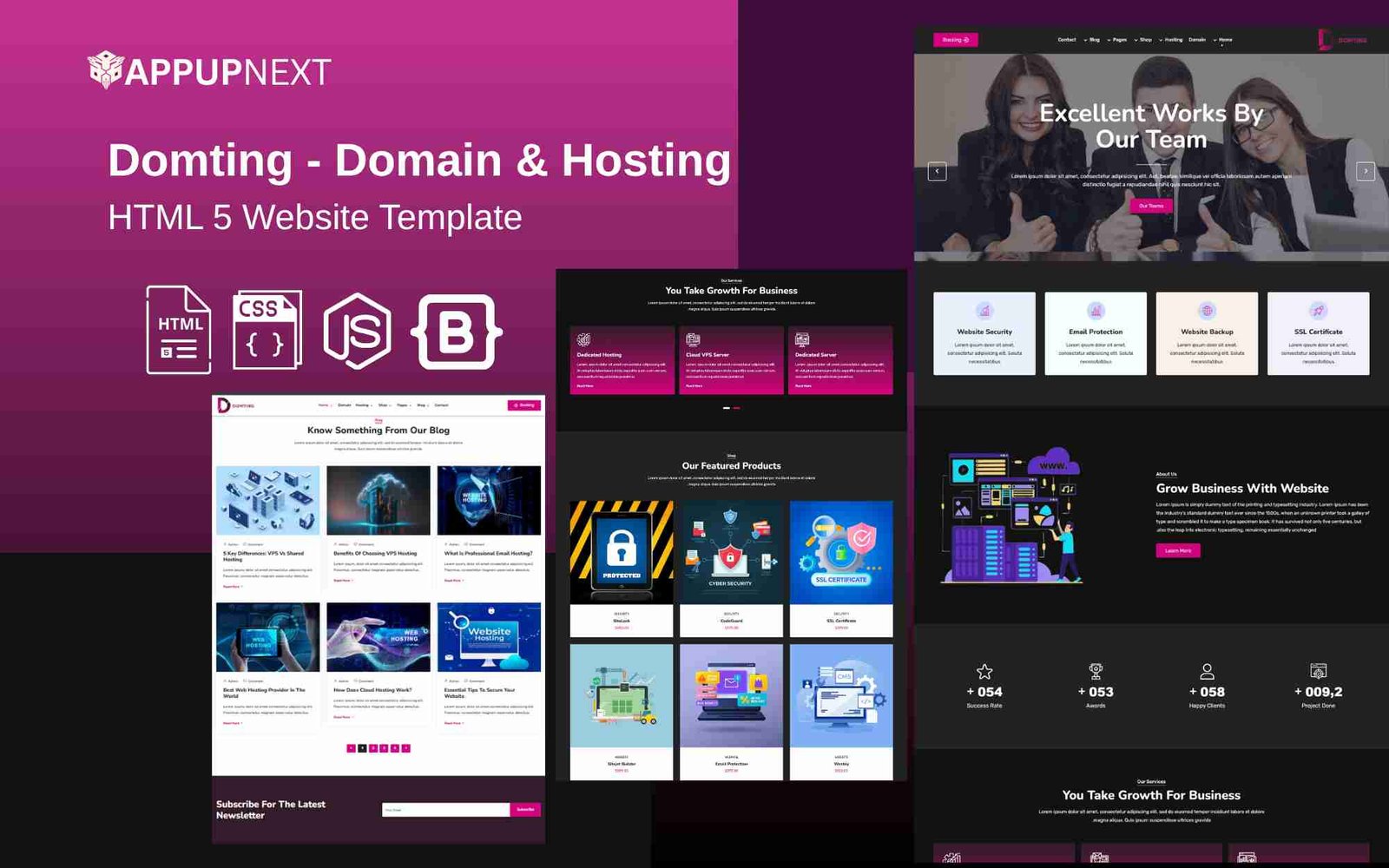This screenshot has height=868, width=1389.
Task: Click the Cloud VPS Server card icon
Action: click(x=693, y=339)
